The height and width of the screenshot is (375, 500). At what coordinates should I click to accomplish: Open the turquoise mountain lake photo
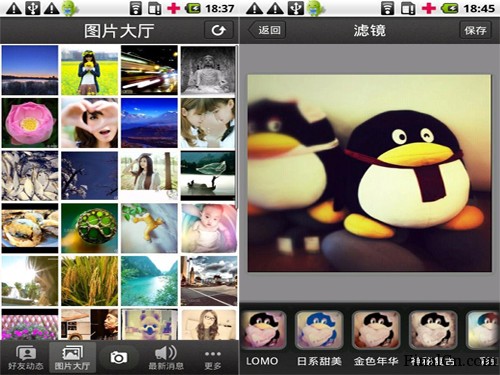(149, 281)
